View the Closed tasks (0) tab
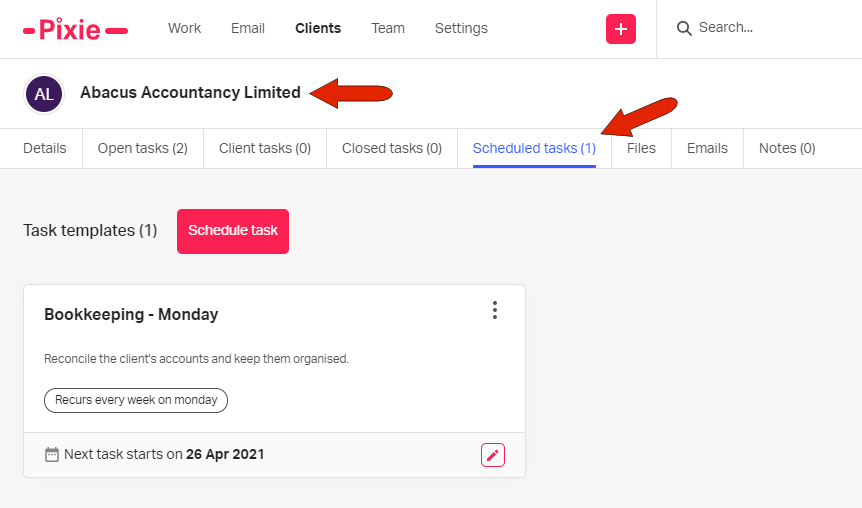Viewport: 862px width, 508px height. [392, 148]
